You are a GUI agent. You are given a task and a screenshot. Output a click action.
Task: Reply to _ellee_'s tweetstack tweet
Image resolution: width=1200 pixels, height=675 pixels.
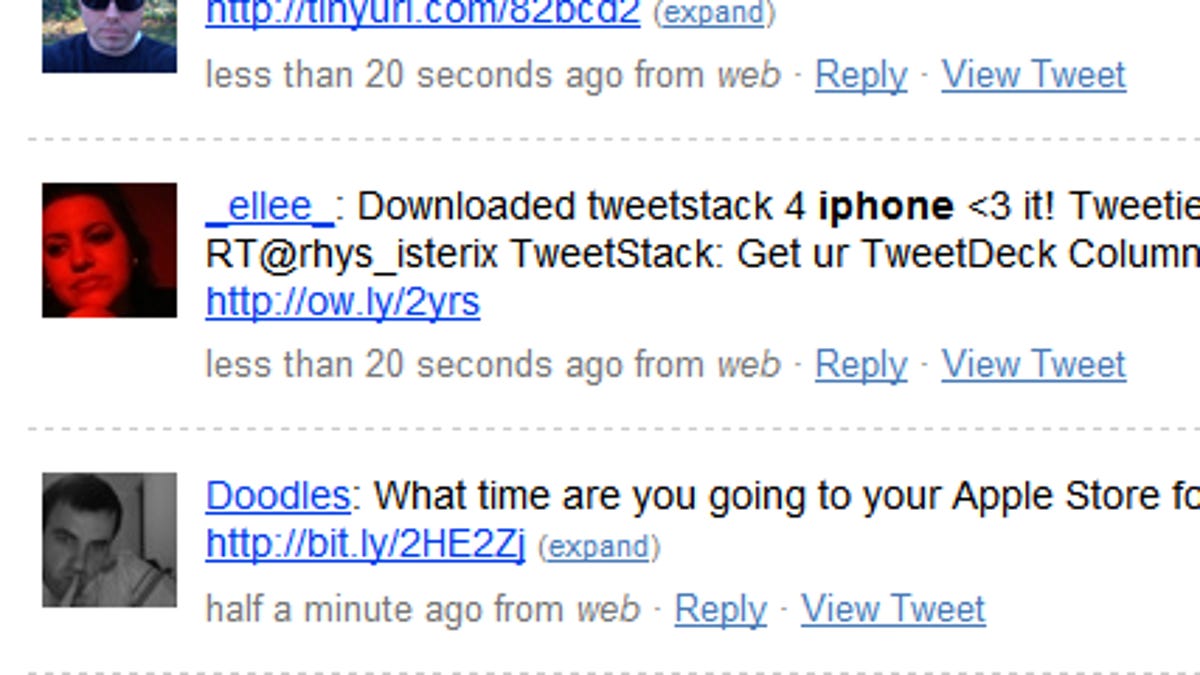click(x=861, y=365)
